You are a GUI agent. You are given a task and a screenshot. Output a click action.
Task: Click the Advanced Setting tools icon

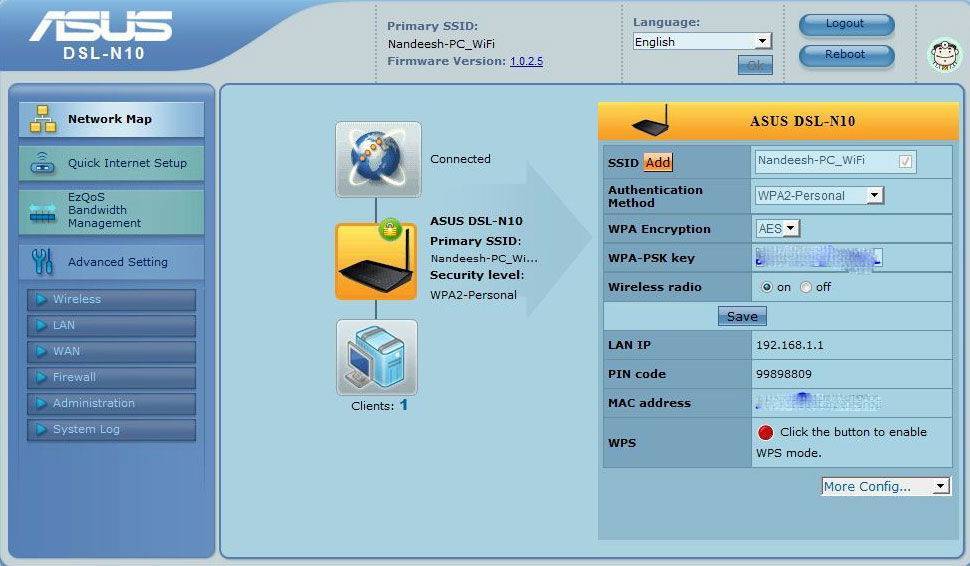(43, 262)
